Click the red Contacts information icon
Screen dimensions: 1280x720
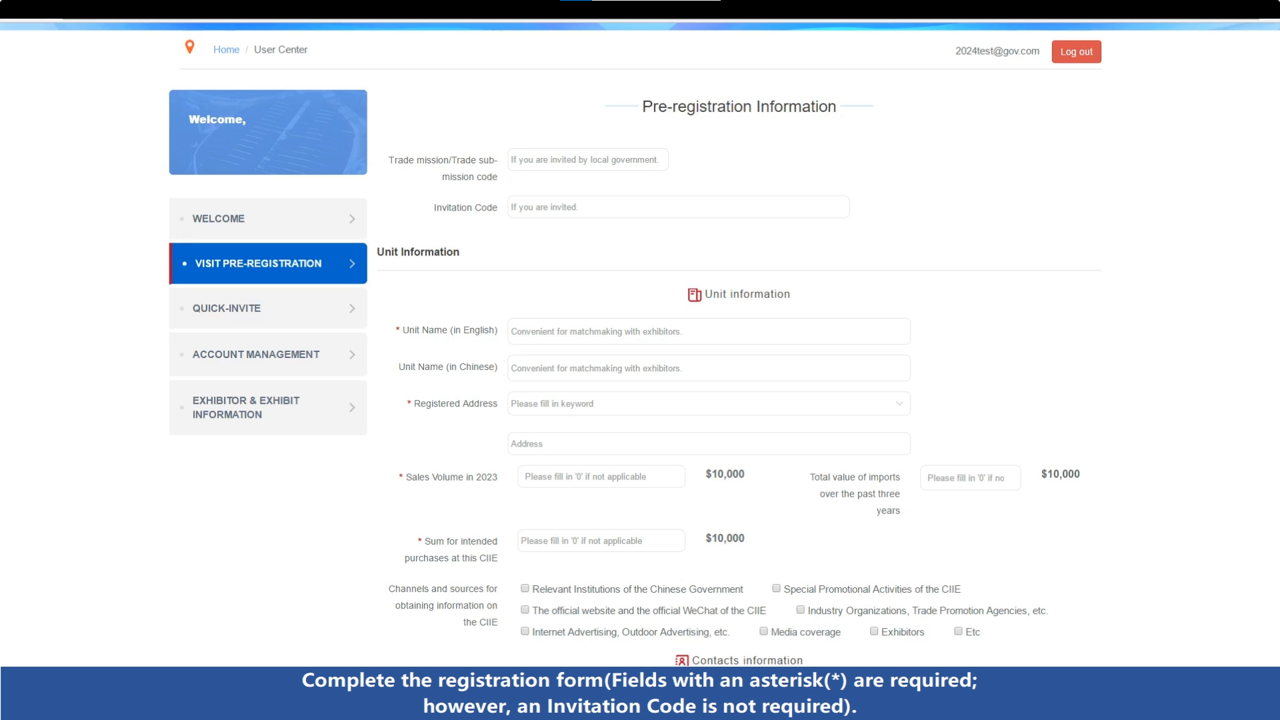pyautogui.click(x=682, y=661)
